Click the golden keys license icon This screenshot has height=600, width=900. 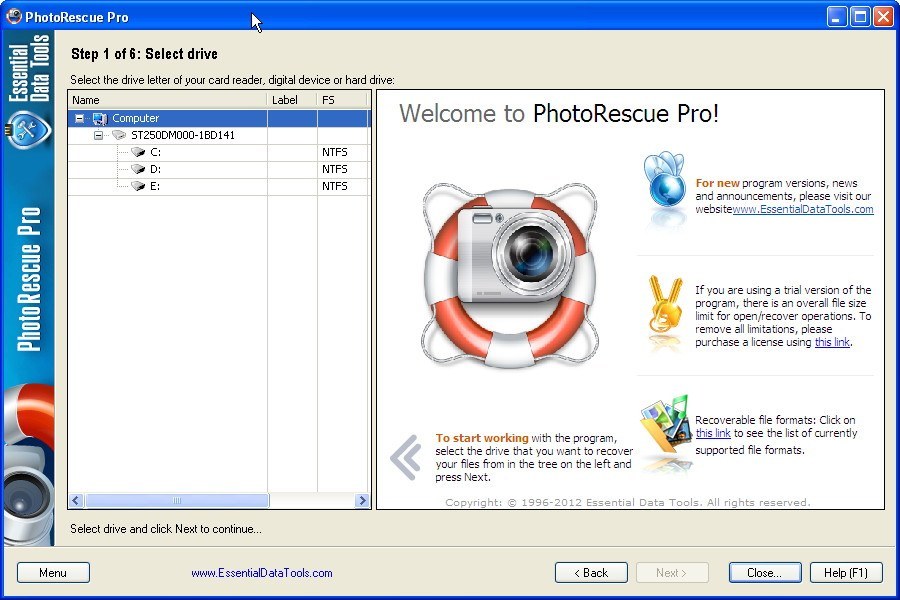pyautogui.click(x=665, y=304)
